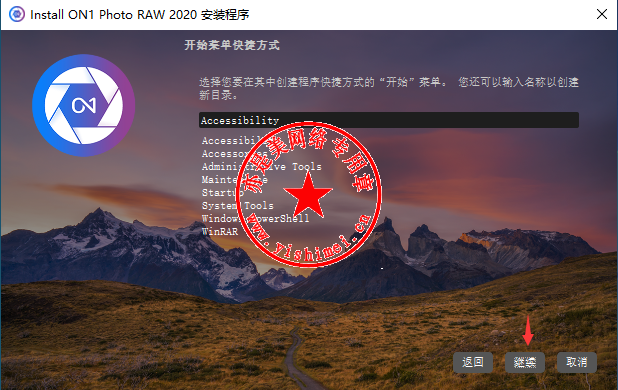Click the large ON1 aperture logo

pyautogui.click(x=84, y=105)
